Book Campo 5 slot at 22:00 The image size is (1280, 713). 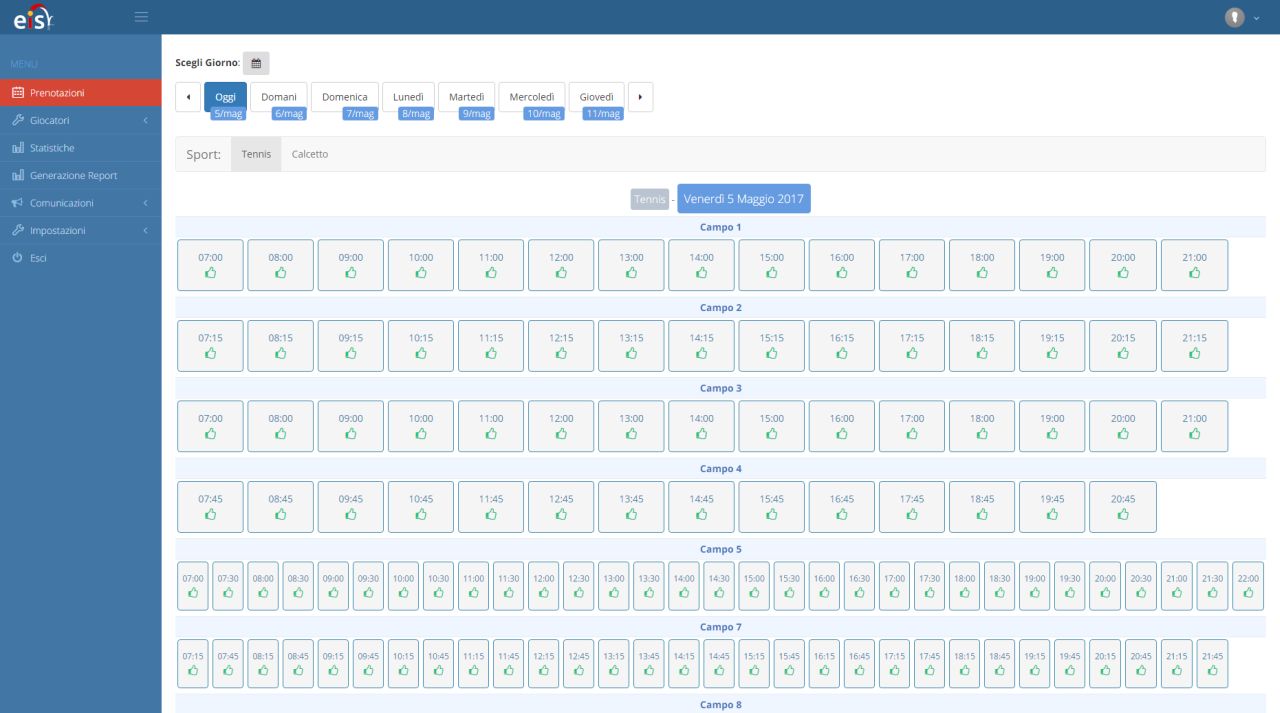(1248, 586)
